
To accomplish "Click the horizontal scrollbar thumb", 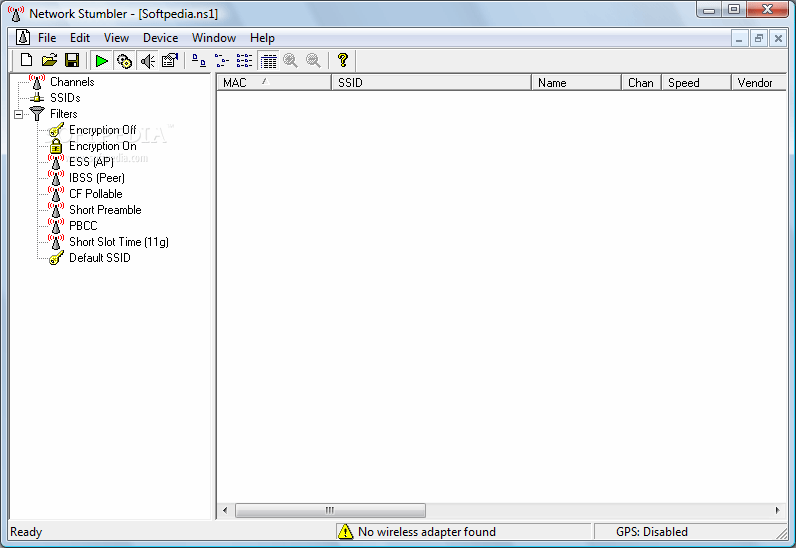I will coord(330,510).
